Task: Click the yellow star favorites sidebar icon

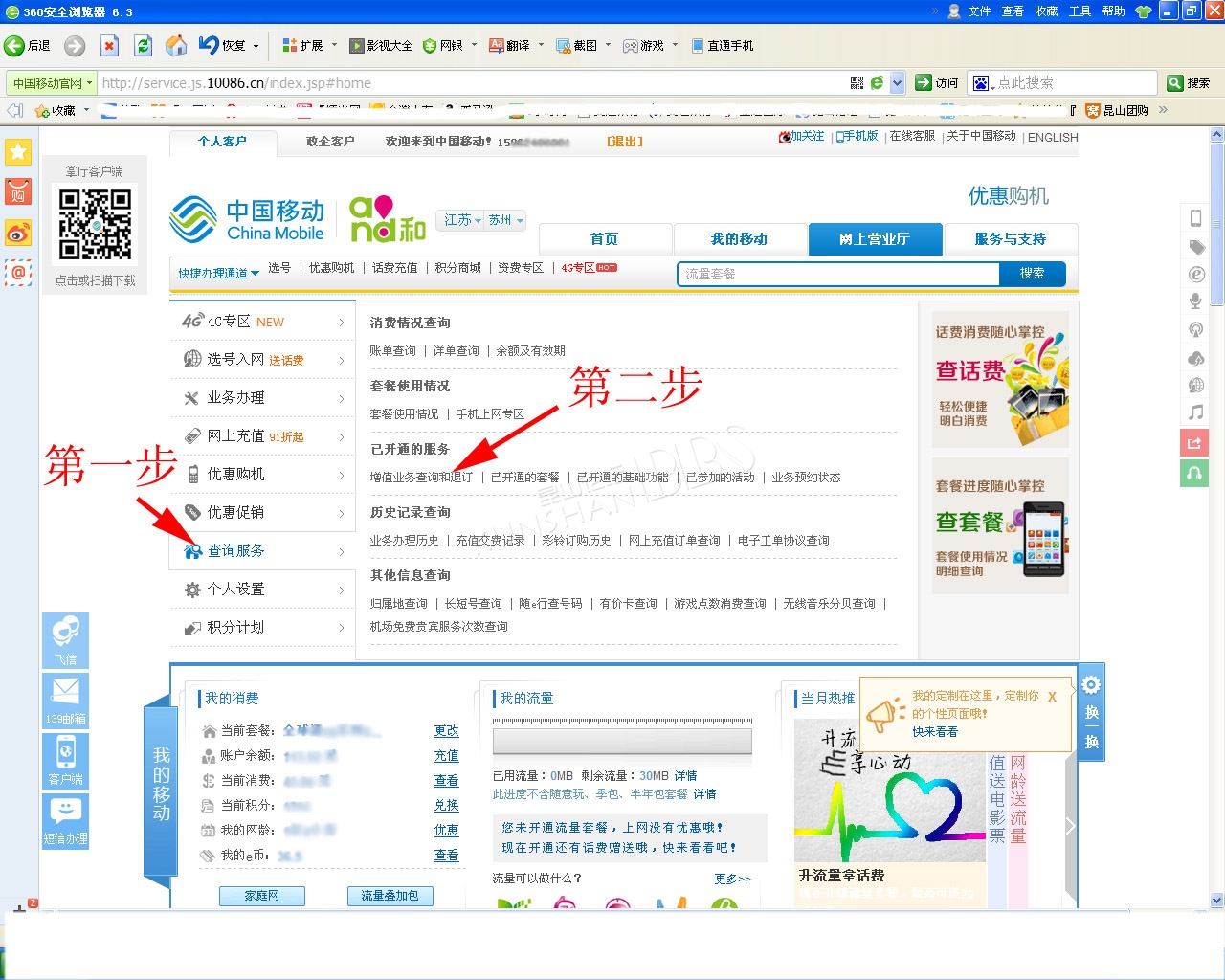Action: [18, 151]
